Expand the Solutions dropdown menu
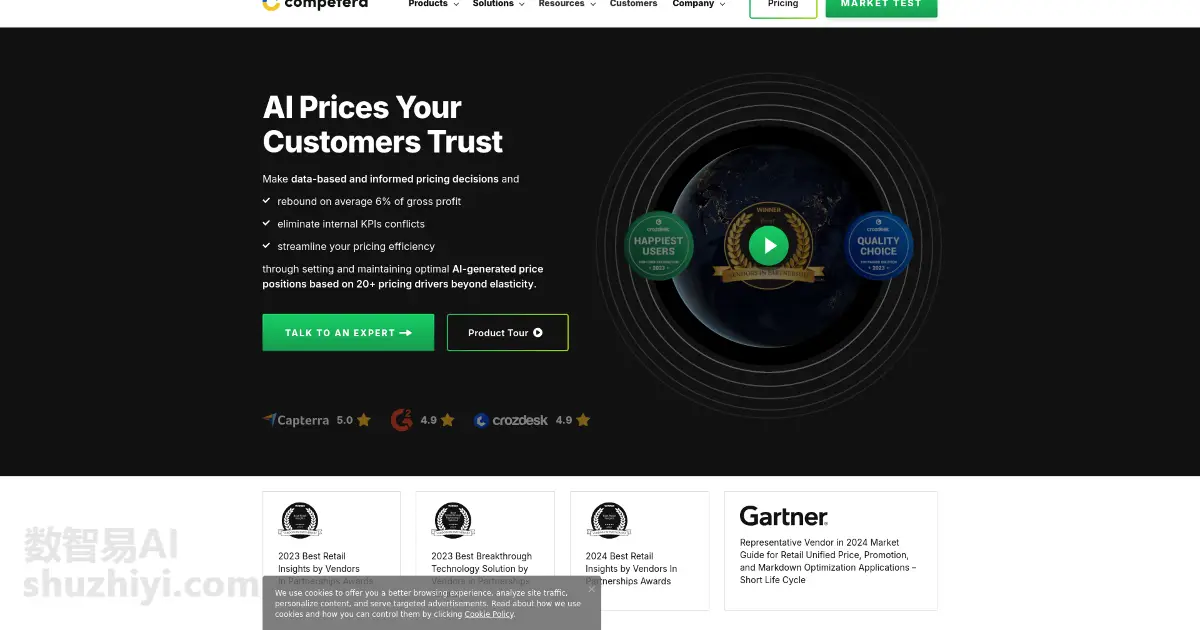The image size is (1200, 630). pyautogui.click(x=498, y=4)
